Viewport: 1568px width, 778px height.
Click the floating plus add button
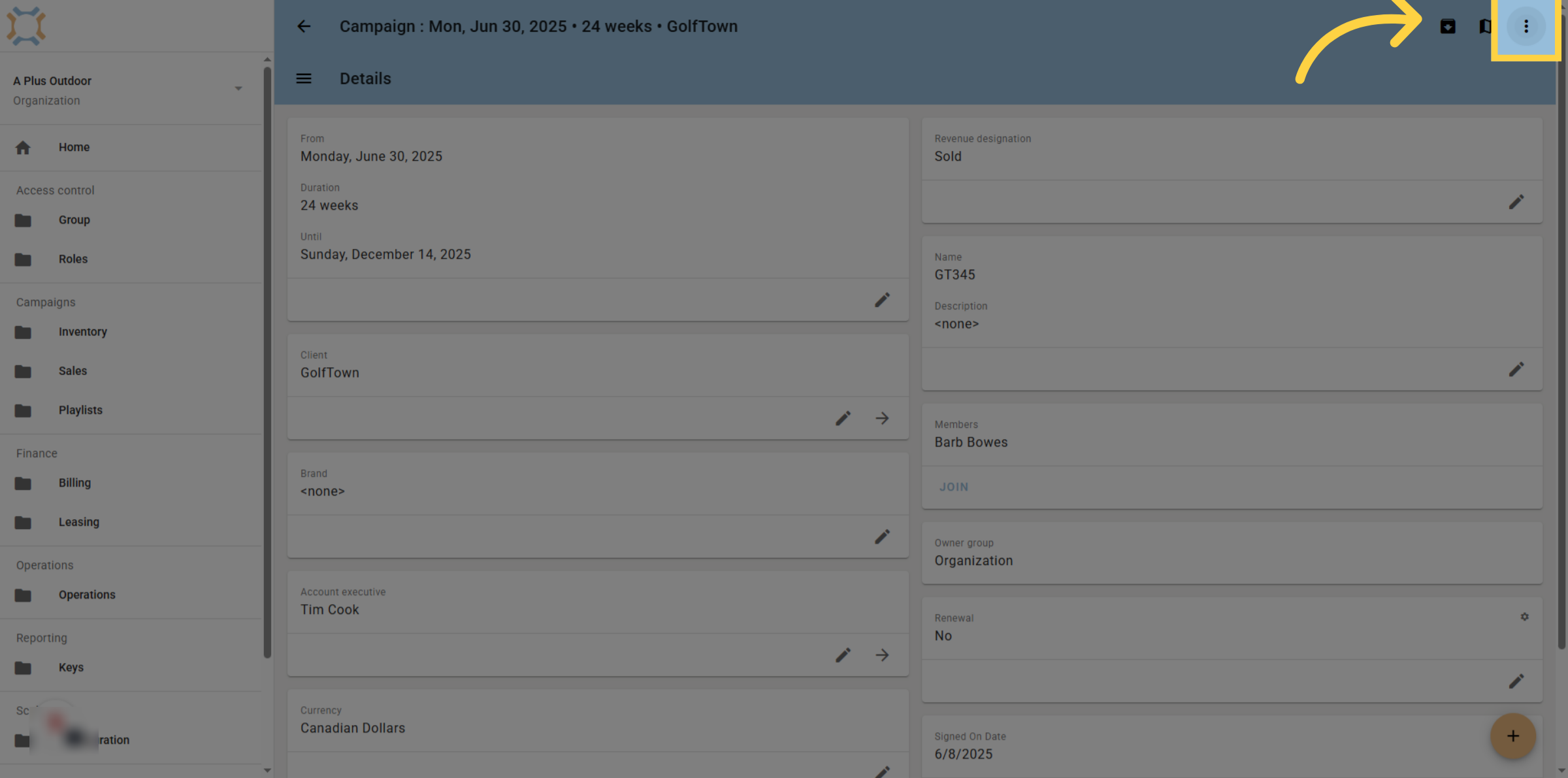coord(1512,736)
